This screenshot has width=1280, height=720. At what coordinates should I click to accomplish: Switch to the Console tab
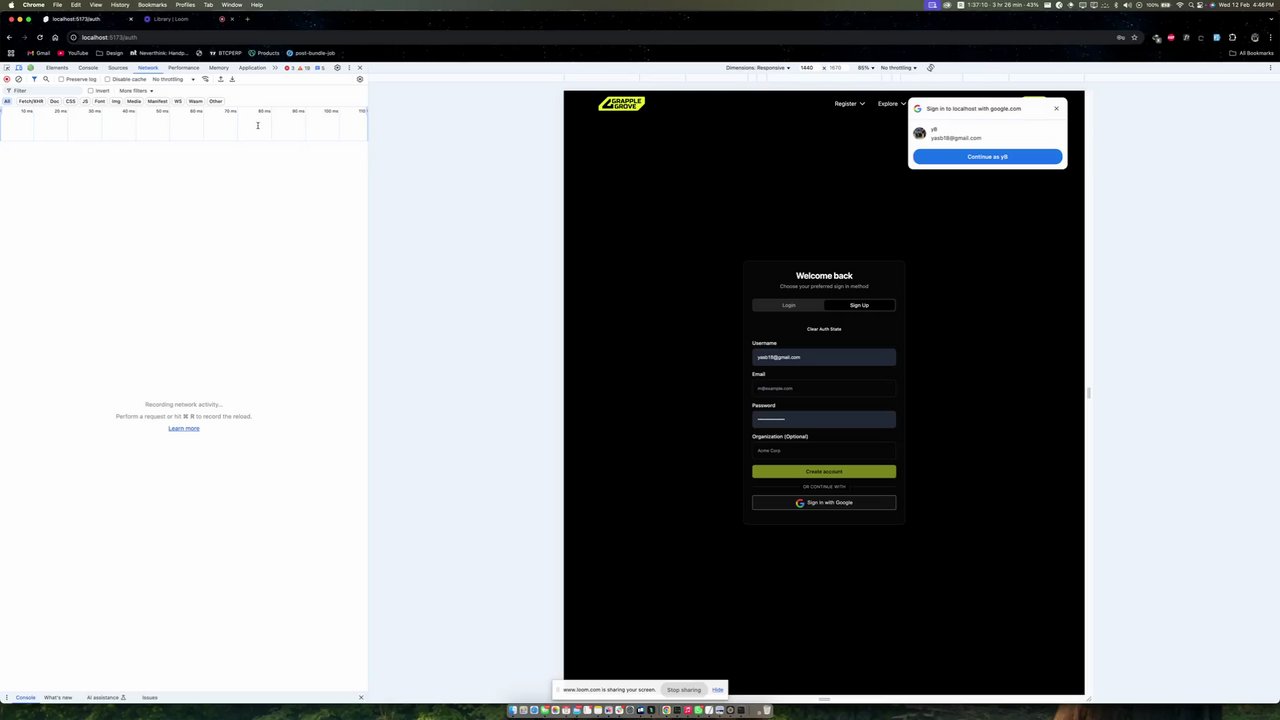88,68
